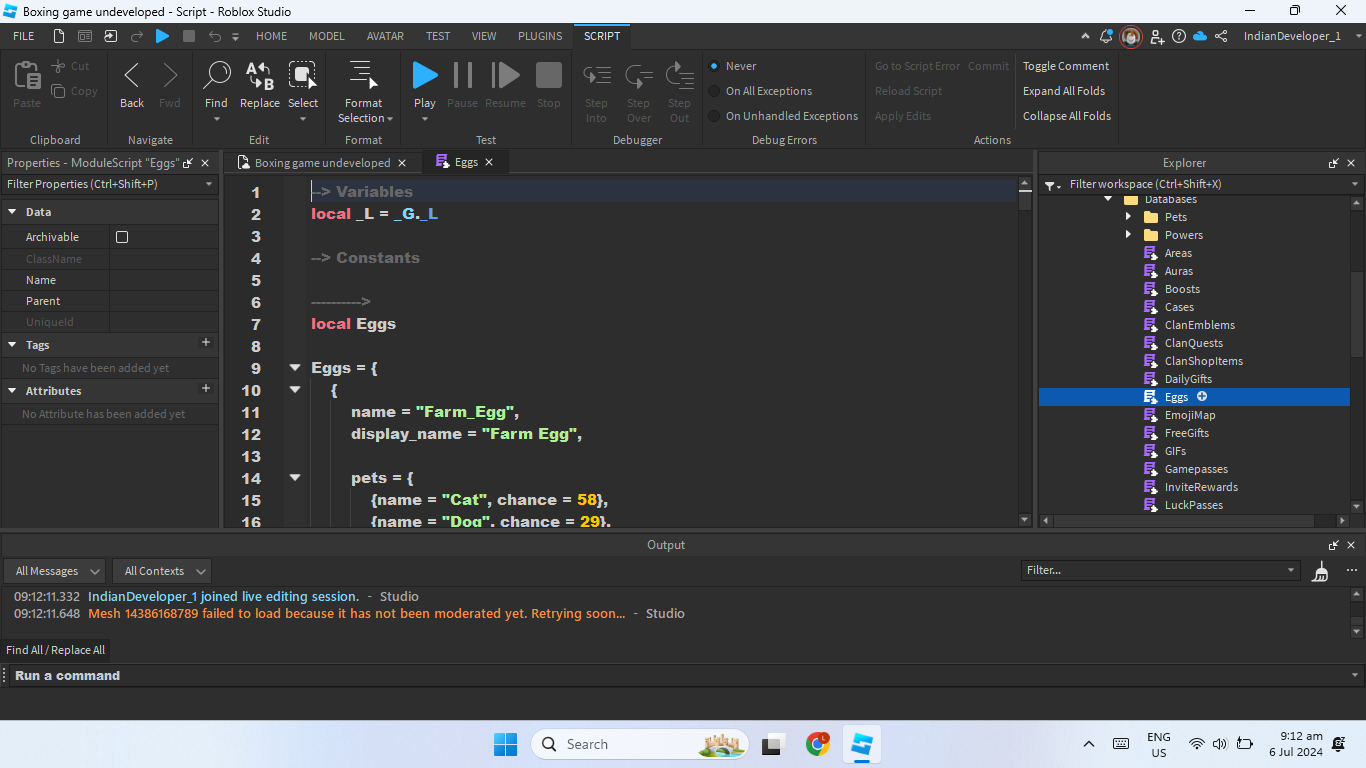
Task: Open the All Contexts dropdown
Action: pyautogui.click(x=161, y=571)
